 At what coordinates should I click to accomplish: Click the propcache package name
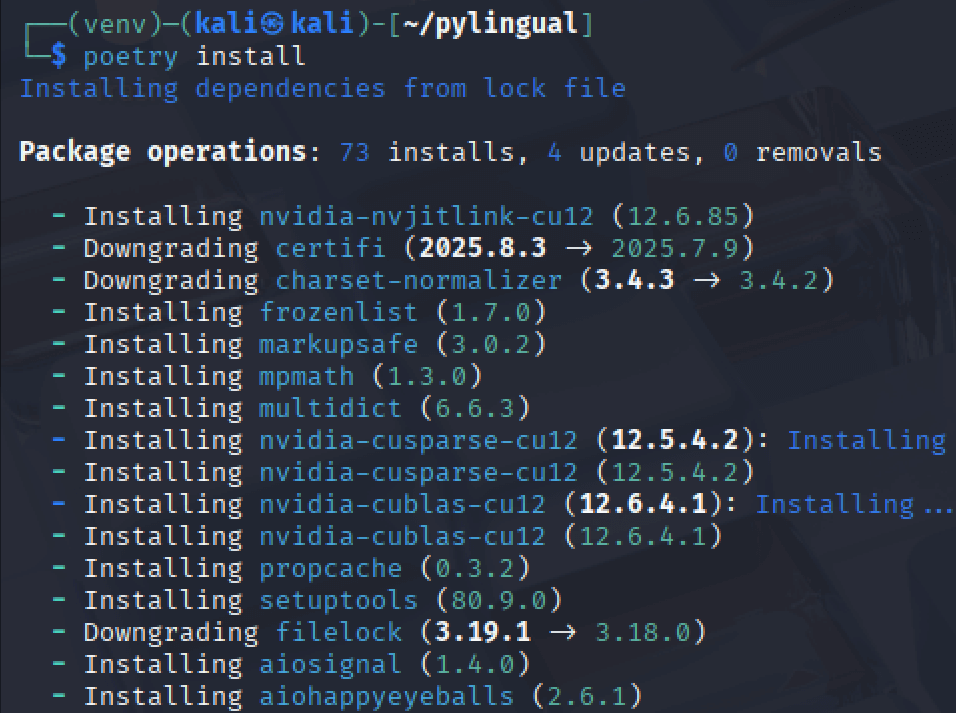click(330, 569)
